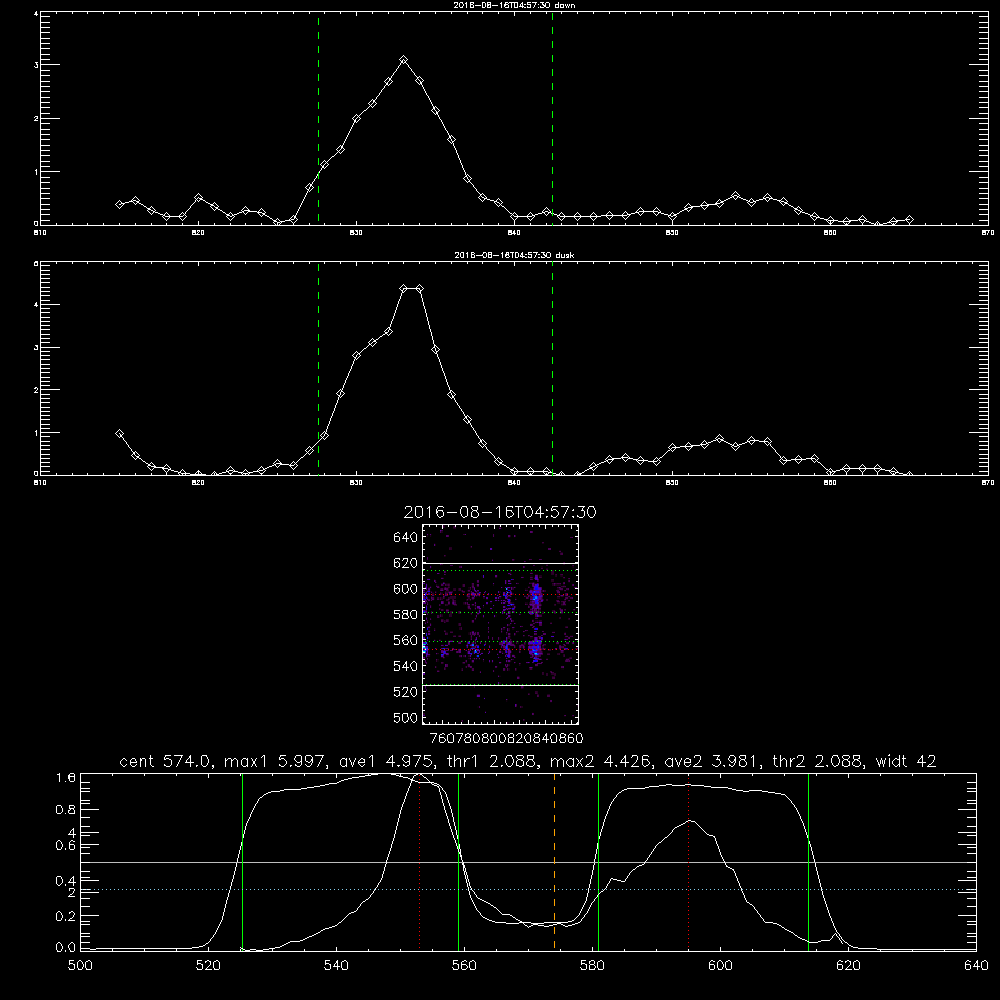This screenshot has width=1000, height=1000.
Task: Click the '0.2' label on bottom plot y-axis
Action: point(66,916)
